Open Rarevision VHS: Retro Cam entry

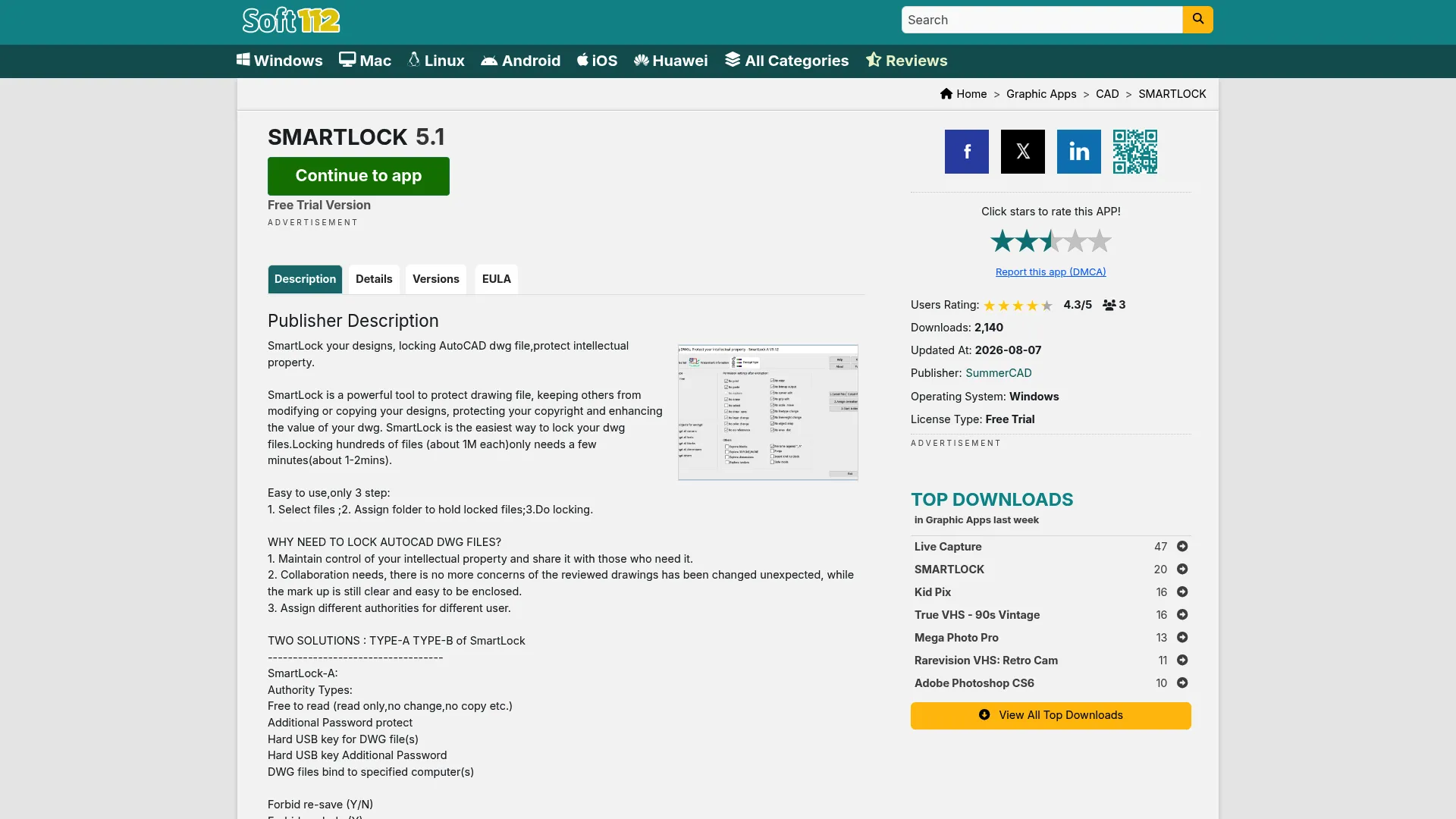[x=986, y=661]
